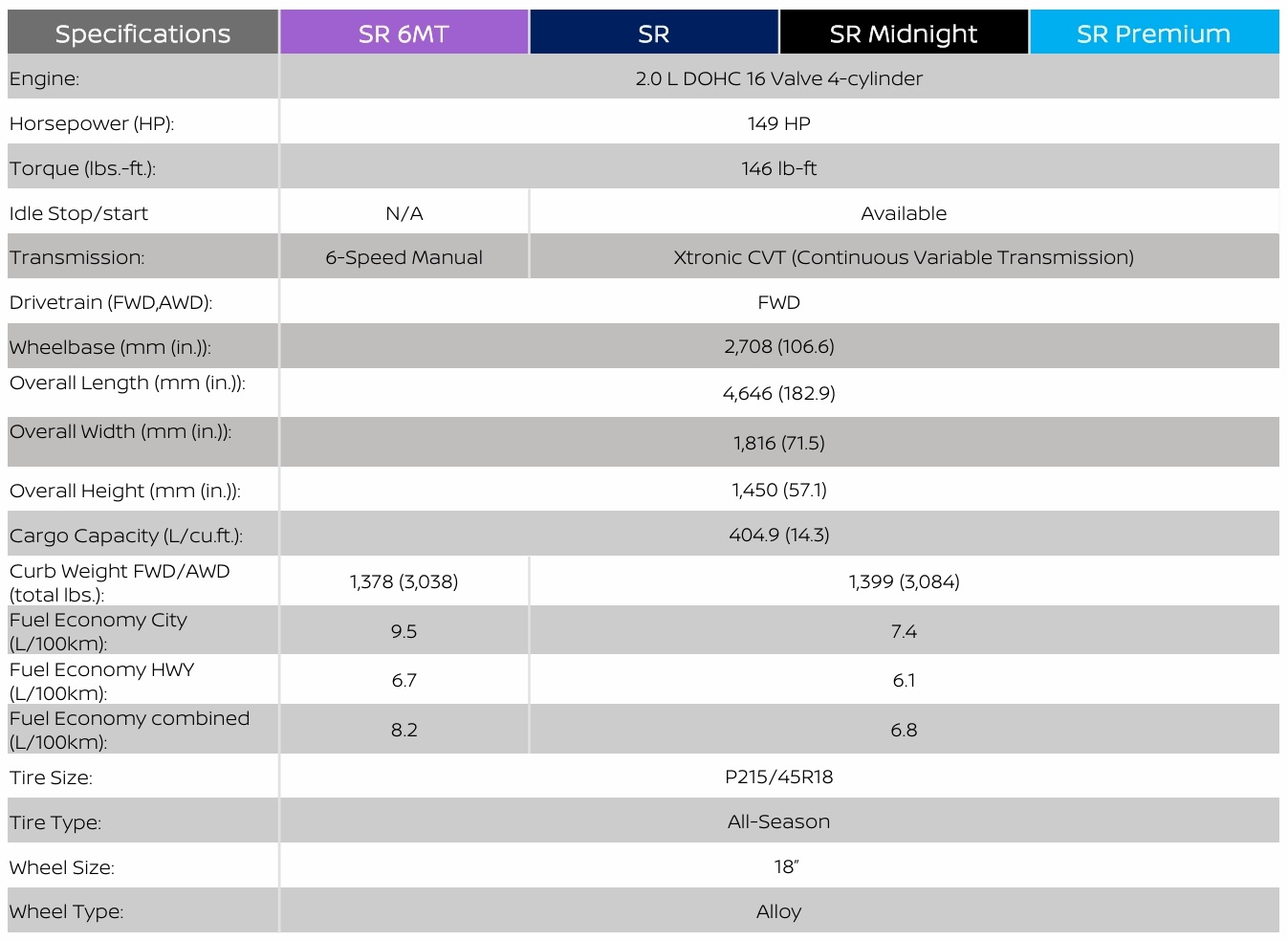Click the P215/45R18 tire size value
This screenshot has height=941, width=1288.
point(778,777)
